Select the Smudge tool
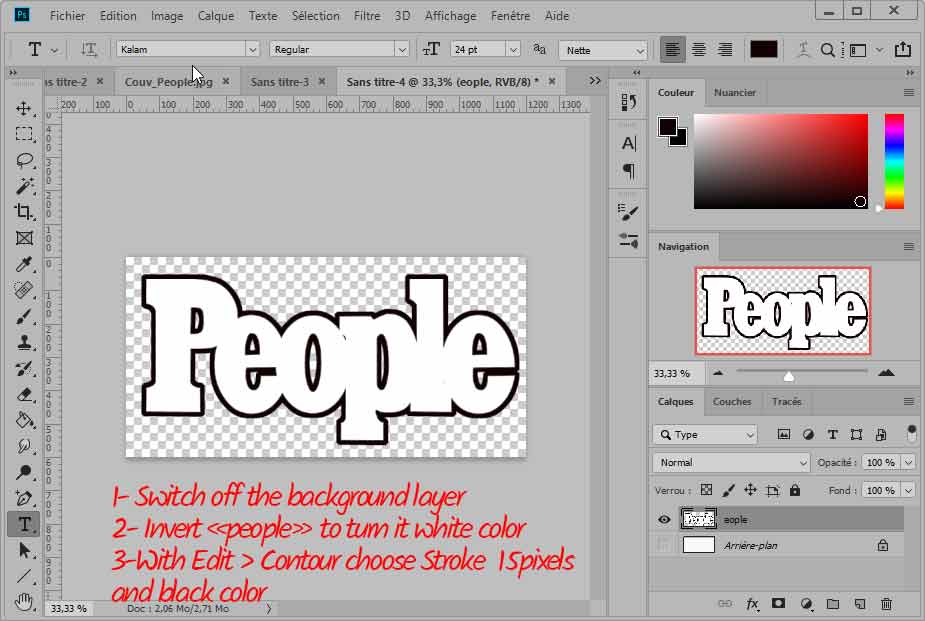925x621 pixels. point(24,446)
